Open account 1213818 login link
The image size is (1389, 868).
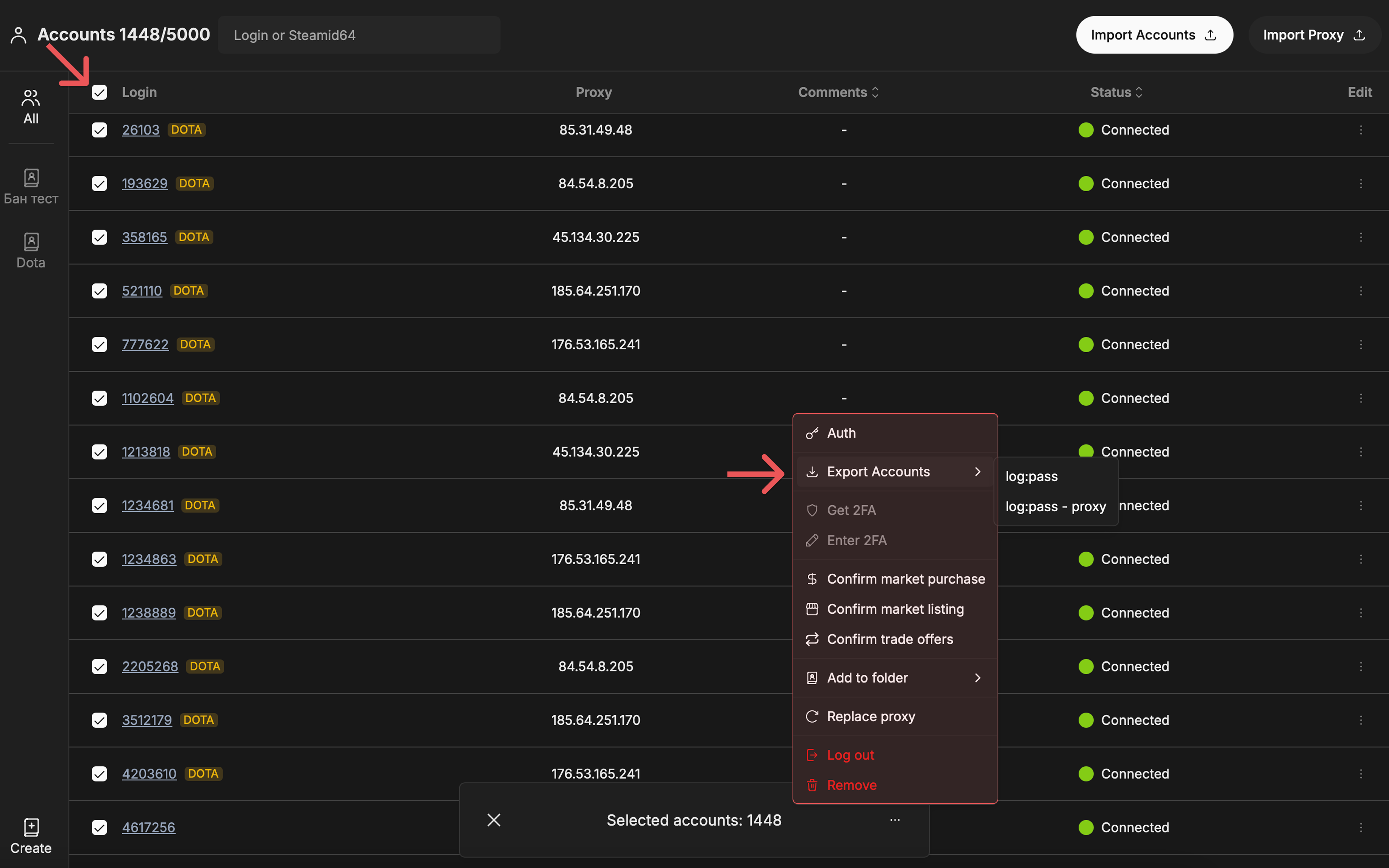[146, 452]
